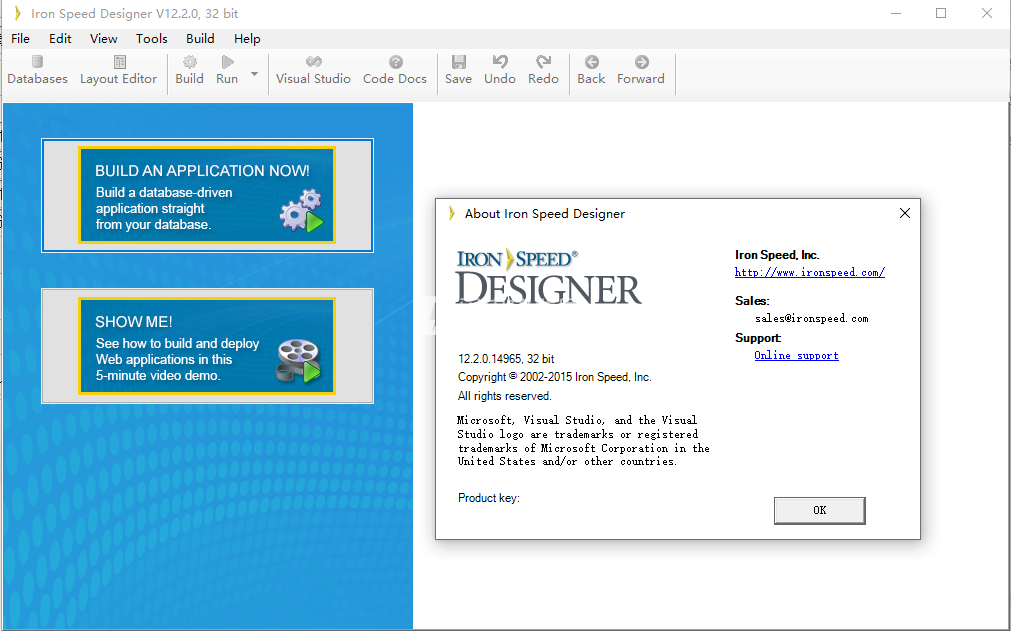Open Visual Studio from toolbar

coord(313,70)
